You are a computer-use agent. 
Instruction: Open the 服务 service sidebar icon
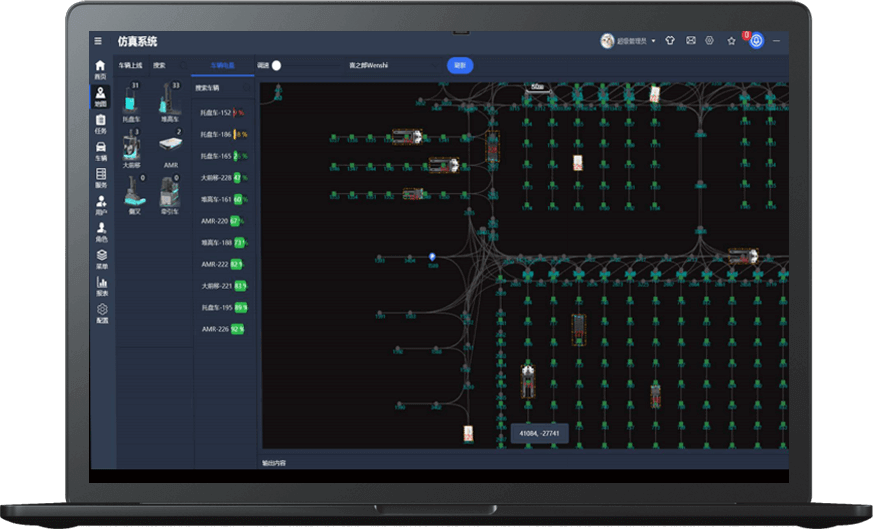click(x=101, y=178)
